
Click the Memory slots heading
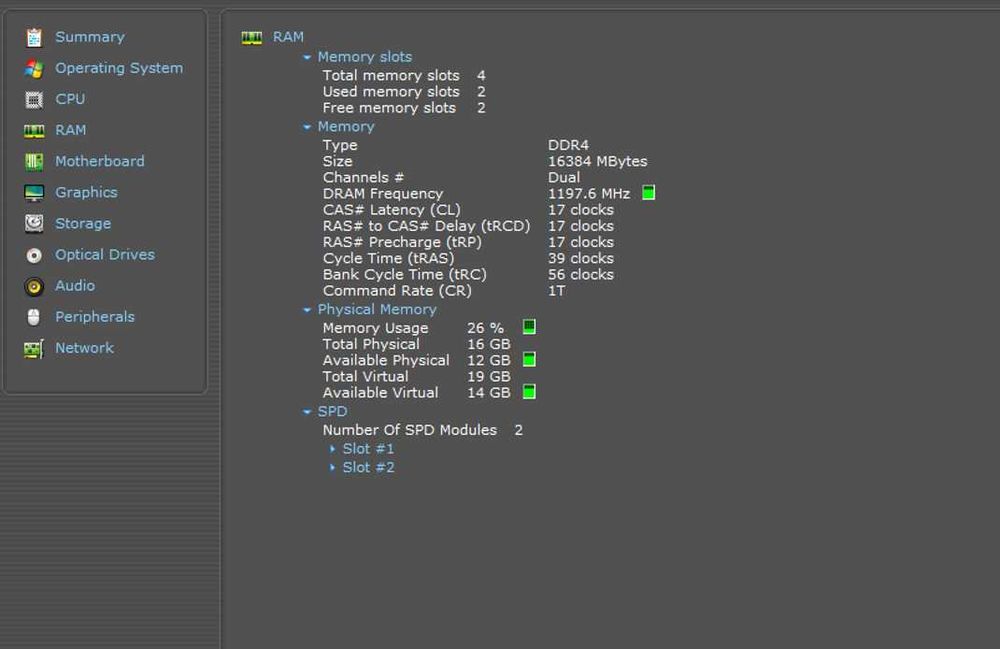[x=365, y=57]
